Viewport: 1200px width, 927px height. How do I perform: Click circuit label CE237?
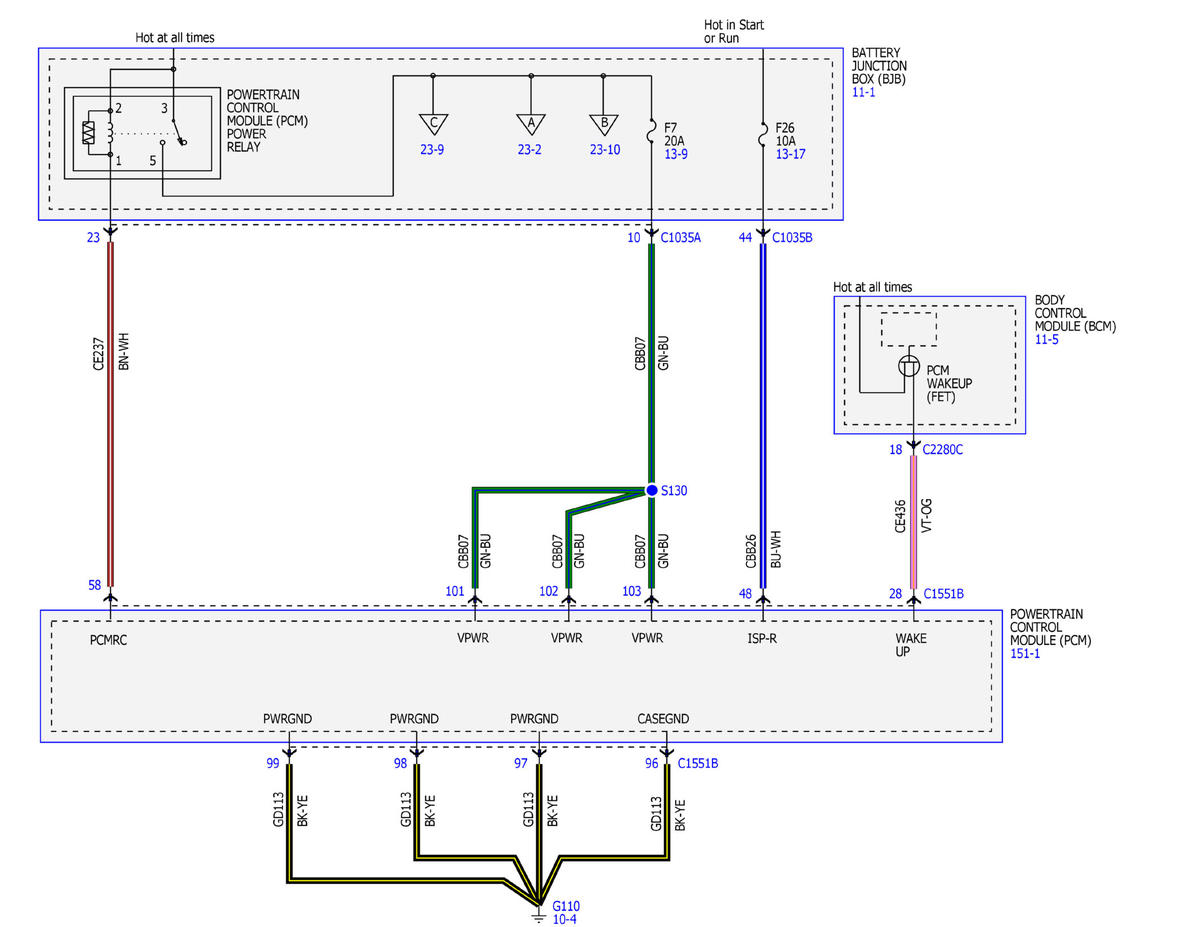coord(98,352)
